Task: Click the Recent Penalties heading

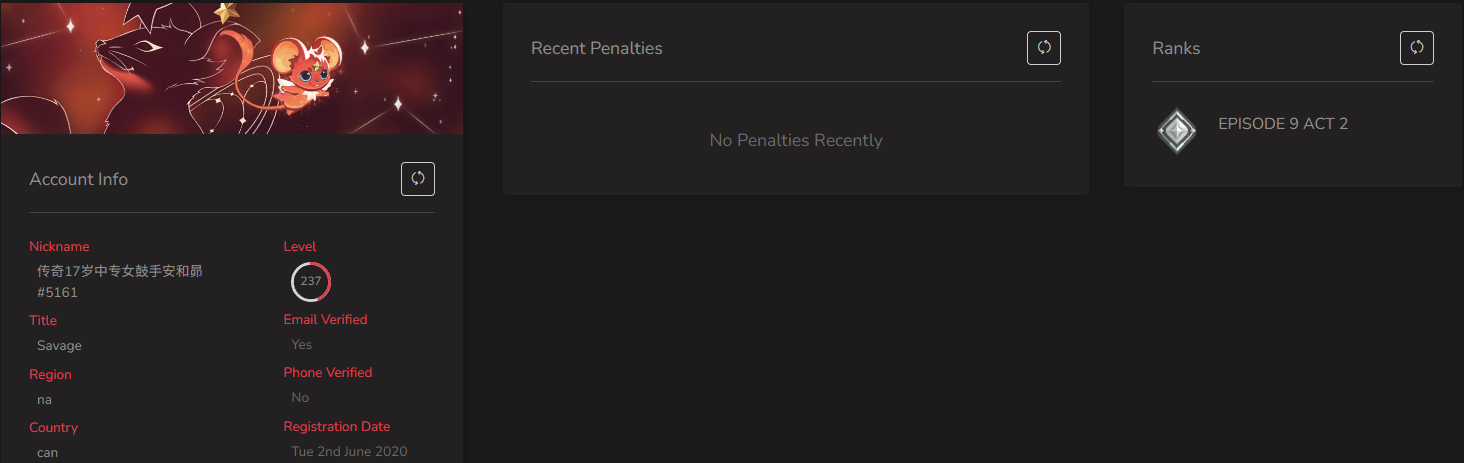Action: [x=597, y=48]
